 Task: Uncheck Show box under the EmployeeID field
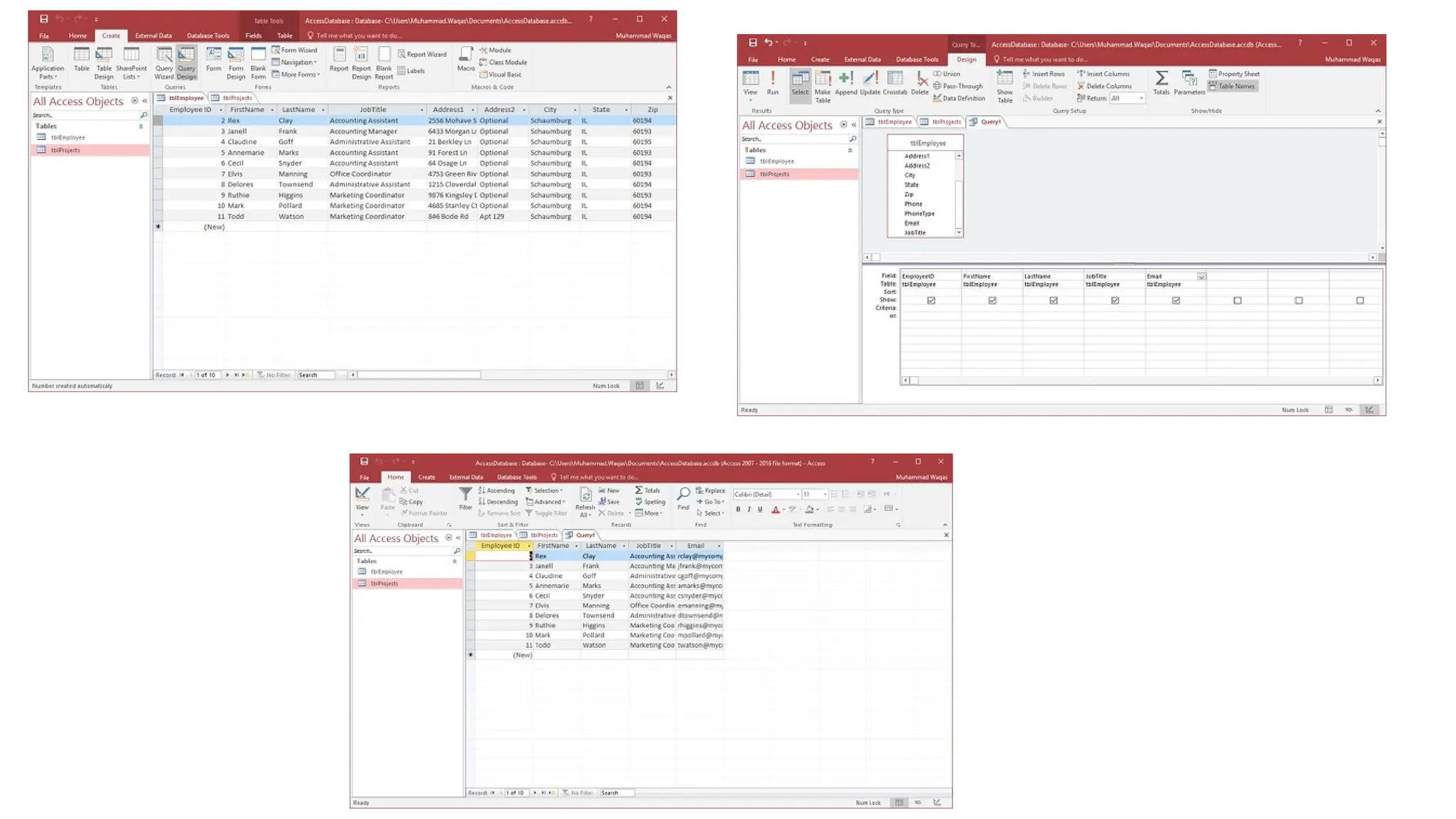(x=931, y=301)
